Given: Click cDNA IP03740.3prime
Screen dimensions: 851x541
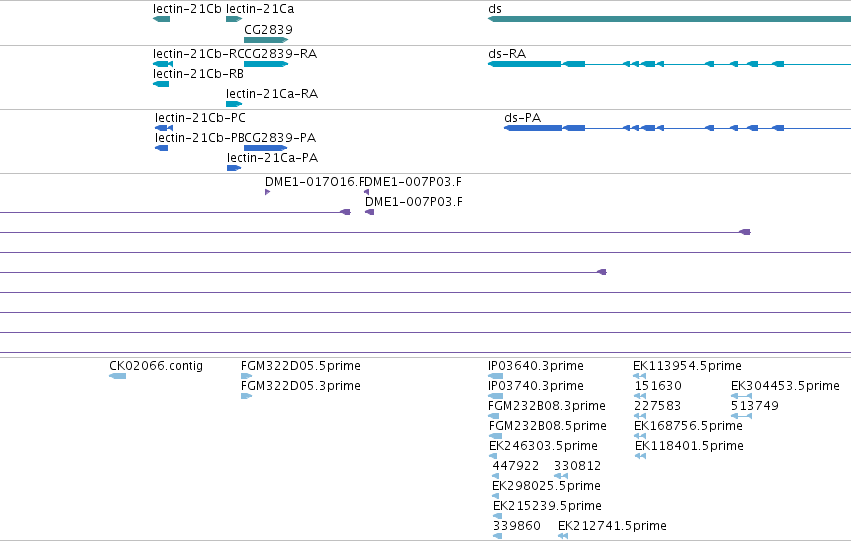Looking at the screenshot, I should pos(496,396).
